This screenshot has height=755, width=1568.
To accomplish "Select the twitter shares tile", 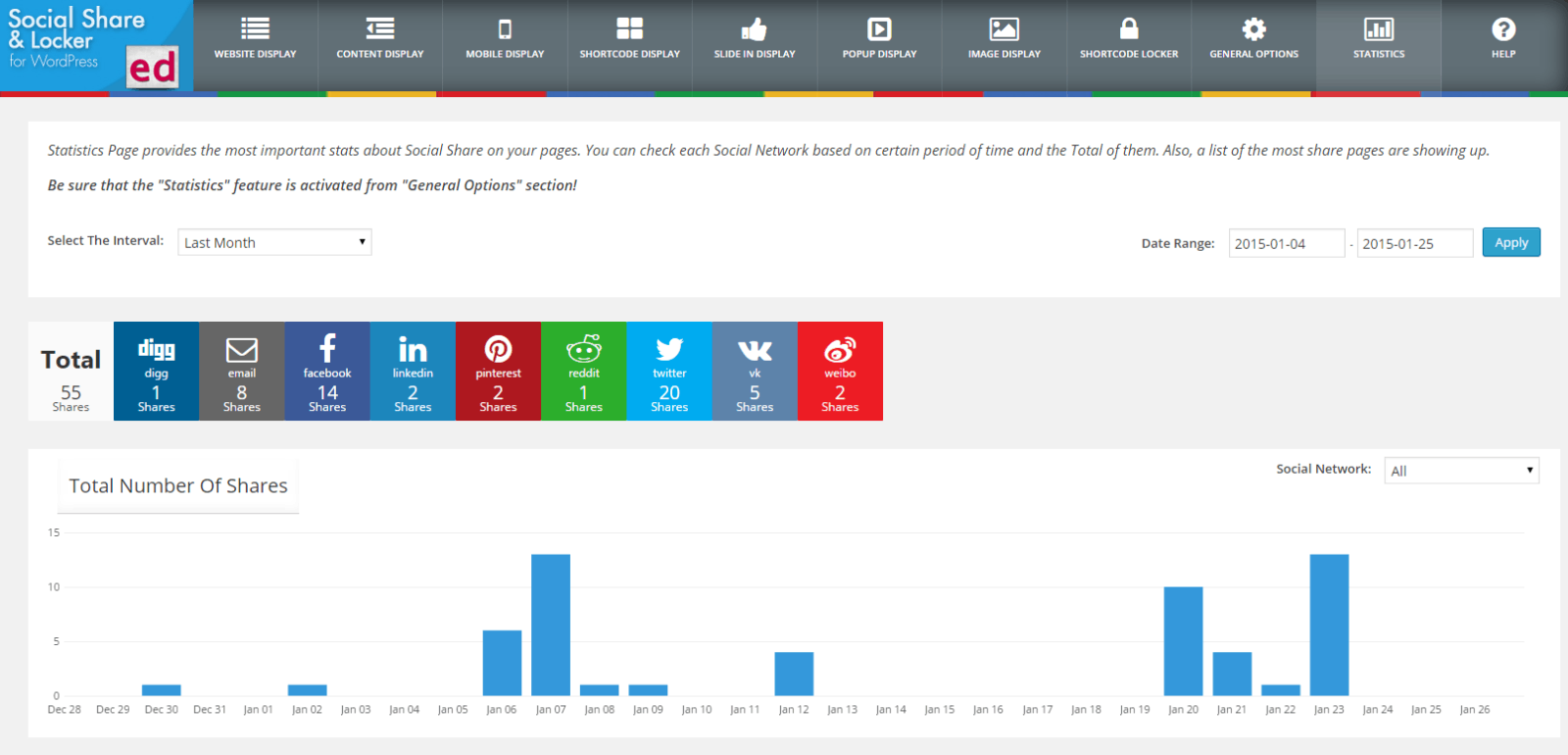I will click(x=669, y=371).
